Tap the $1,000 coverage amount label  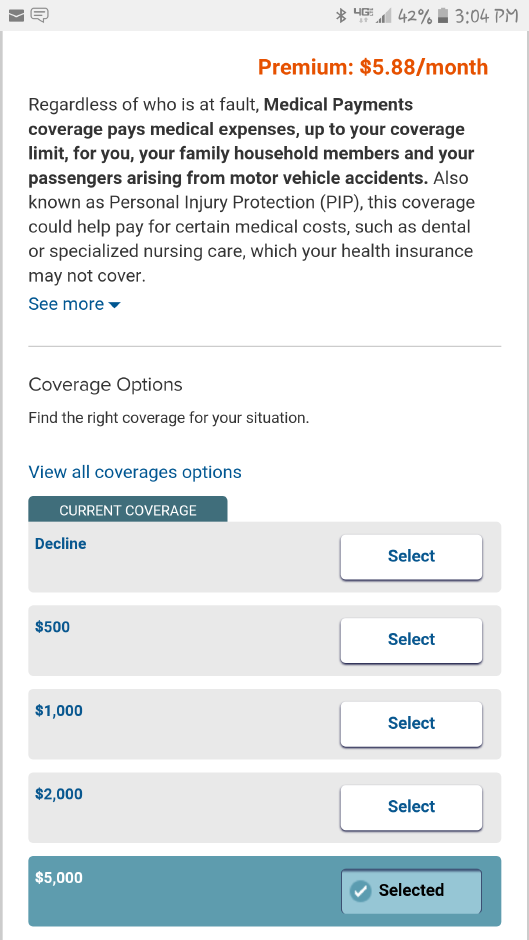pyautogui.click(x=59, y=710)
